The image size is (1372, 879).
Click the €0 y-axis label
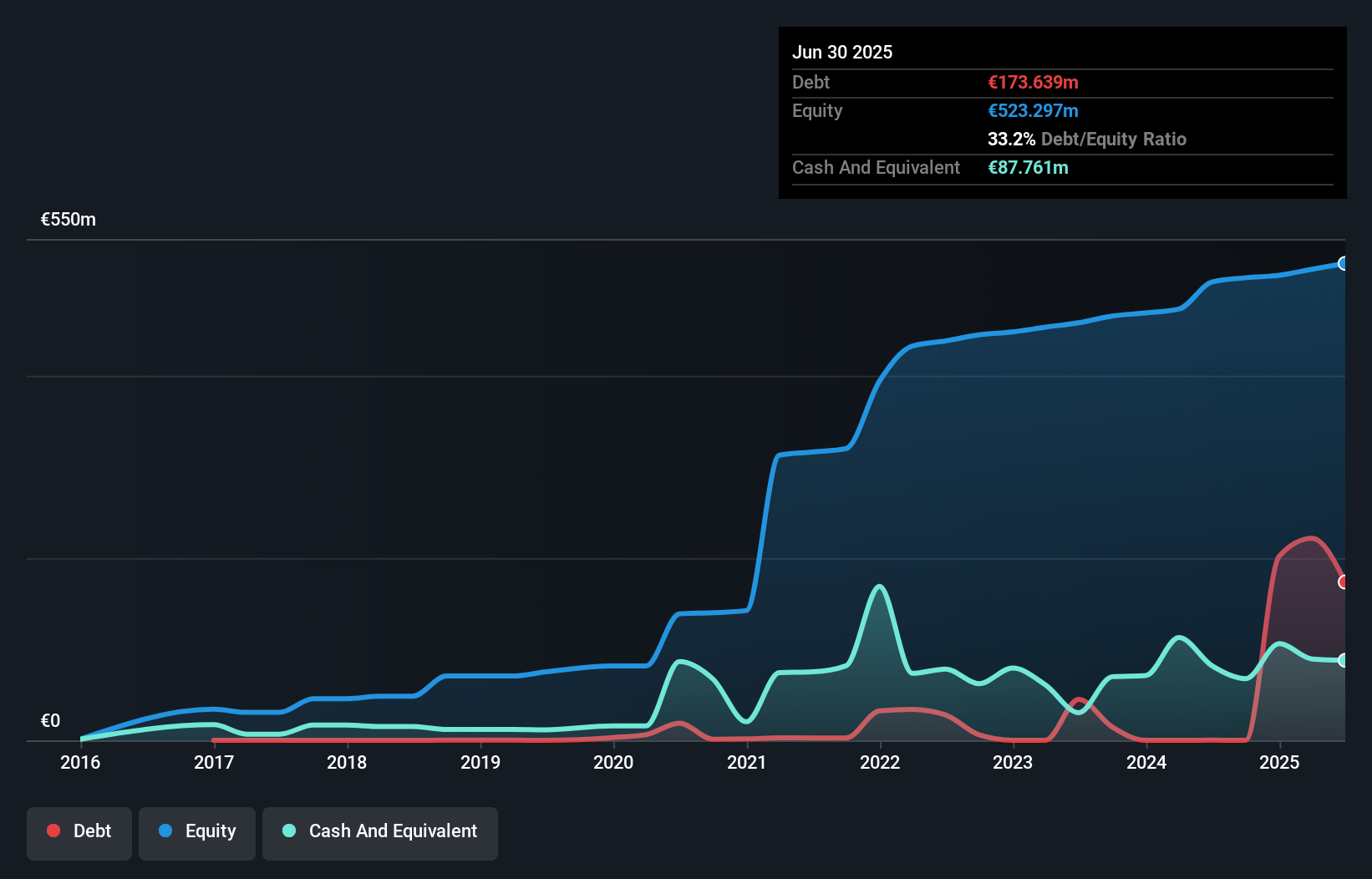click(50, 721)
